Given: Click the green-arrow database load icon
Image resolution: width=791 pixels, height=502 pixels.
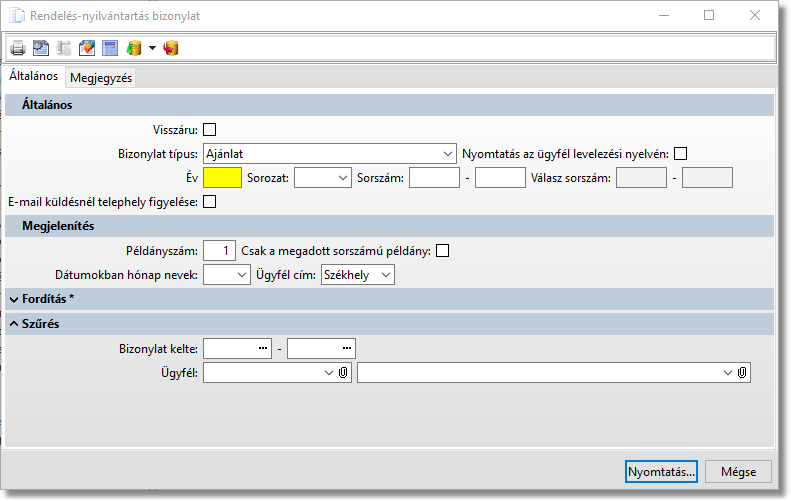Looking at the screenshot, I should tap(135, 48).
